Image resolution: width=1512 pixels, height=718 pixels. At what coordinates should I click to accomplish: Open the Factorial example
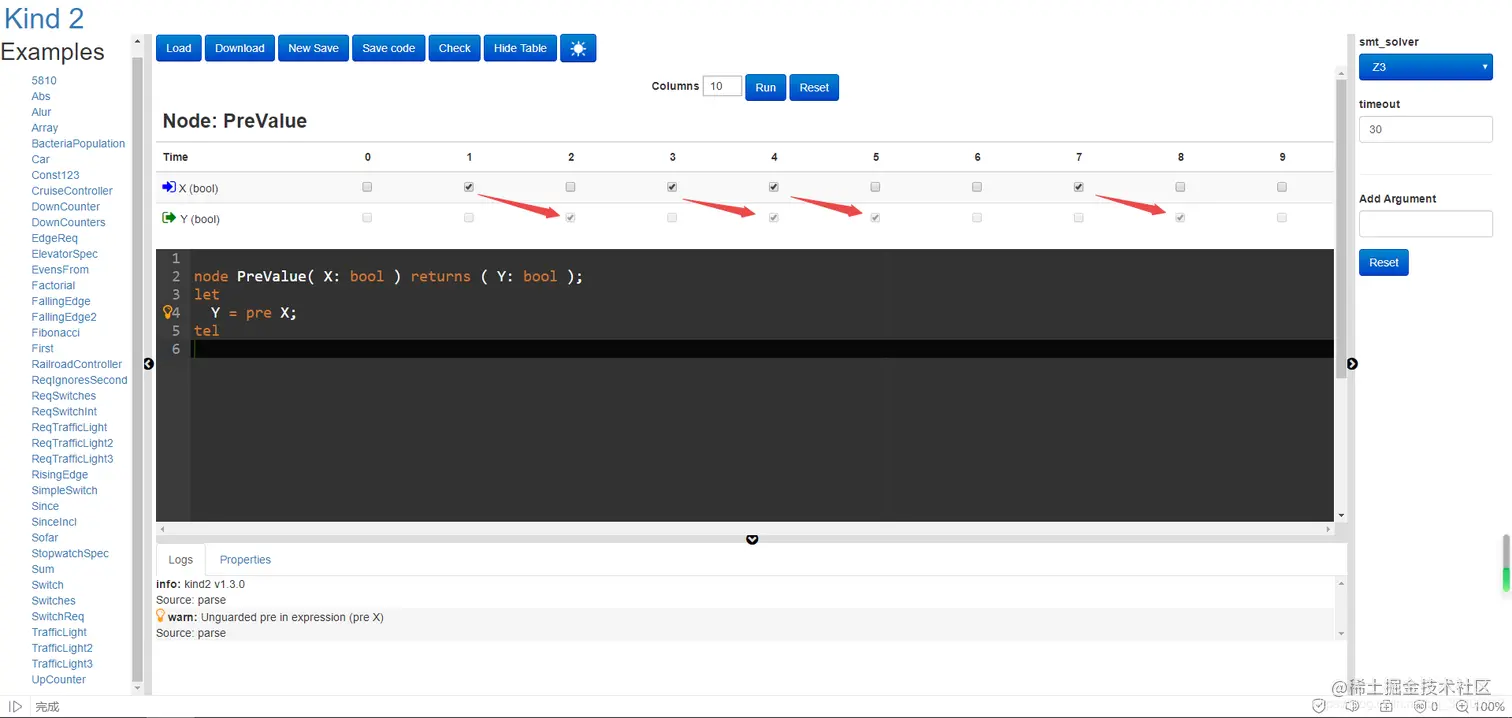click(x=53, y=285)
